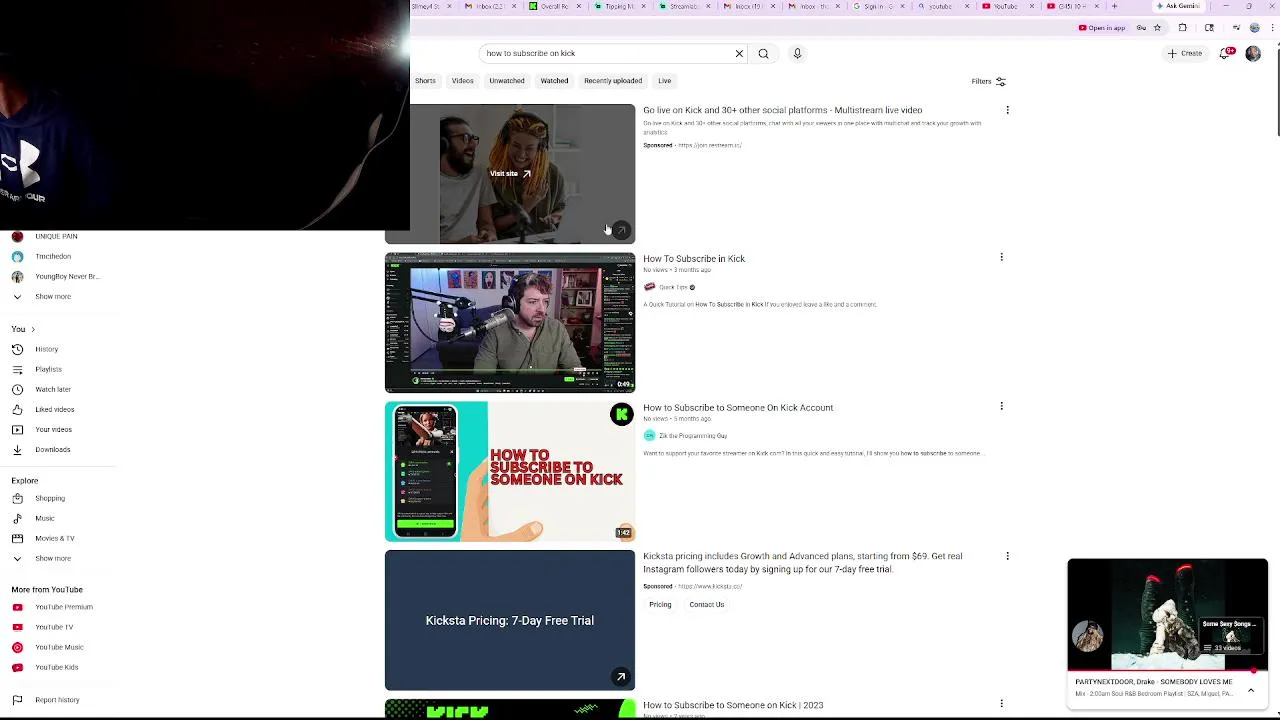The width and height of the screenshot is (1280, 720).
Task: Open the YouTube notifications bell
Action: 1225,53
